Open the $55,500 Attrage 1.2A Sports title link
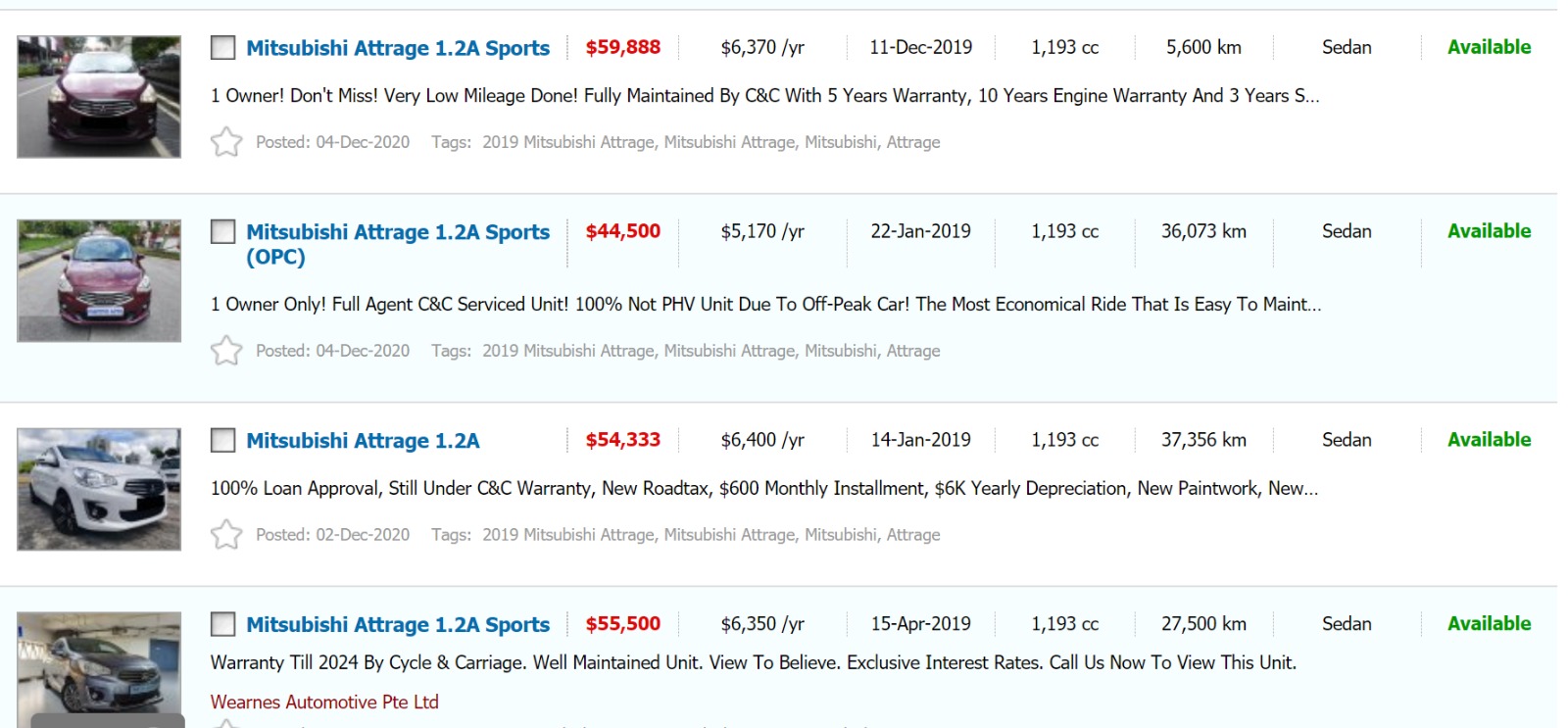This screenshot has height=728, width=1568. (x=398, y=624)
